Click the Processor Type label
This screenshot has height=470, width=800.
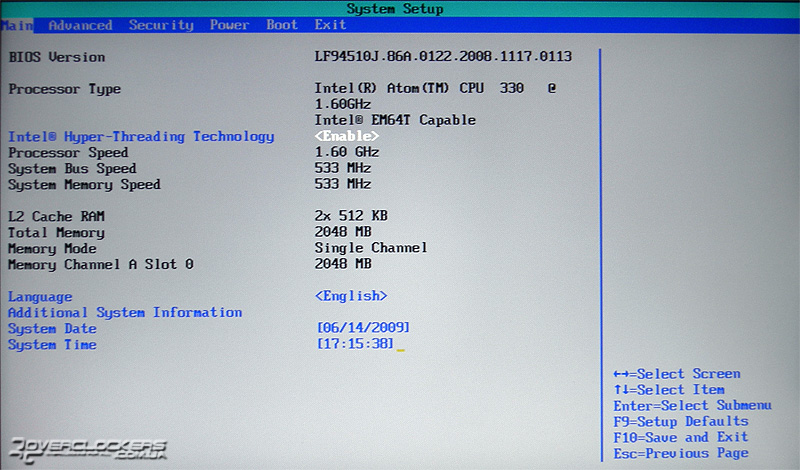point(64,89)
